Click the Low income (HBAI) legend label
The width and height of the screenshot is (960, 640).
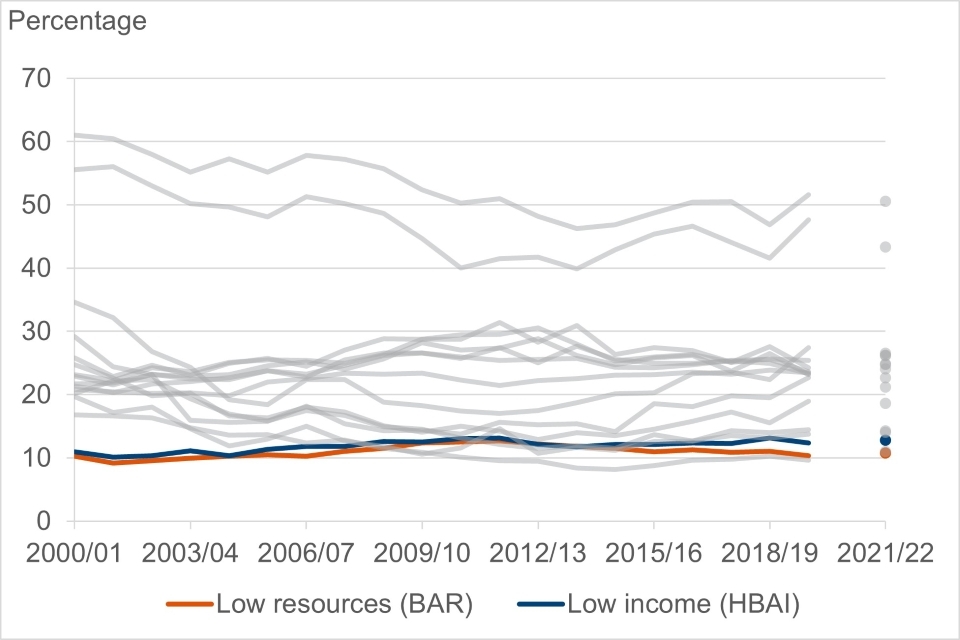click(x=684, y=603)
